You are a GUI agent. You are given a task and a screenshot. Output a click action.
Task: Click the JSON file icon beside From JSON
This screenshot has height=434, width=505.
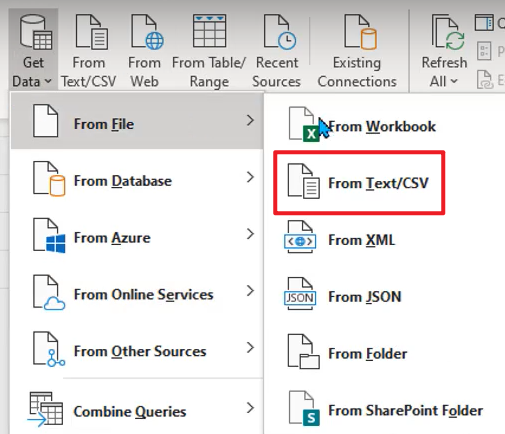[x=300, y=293]
